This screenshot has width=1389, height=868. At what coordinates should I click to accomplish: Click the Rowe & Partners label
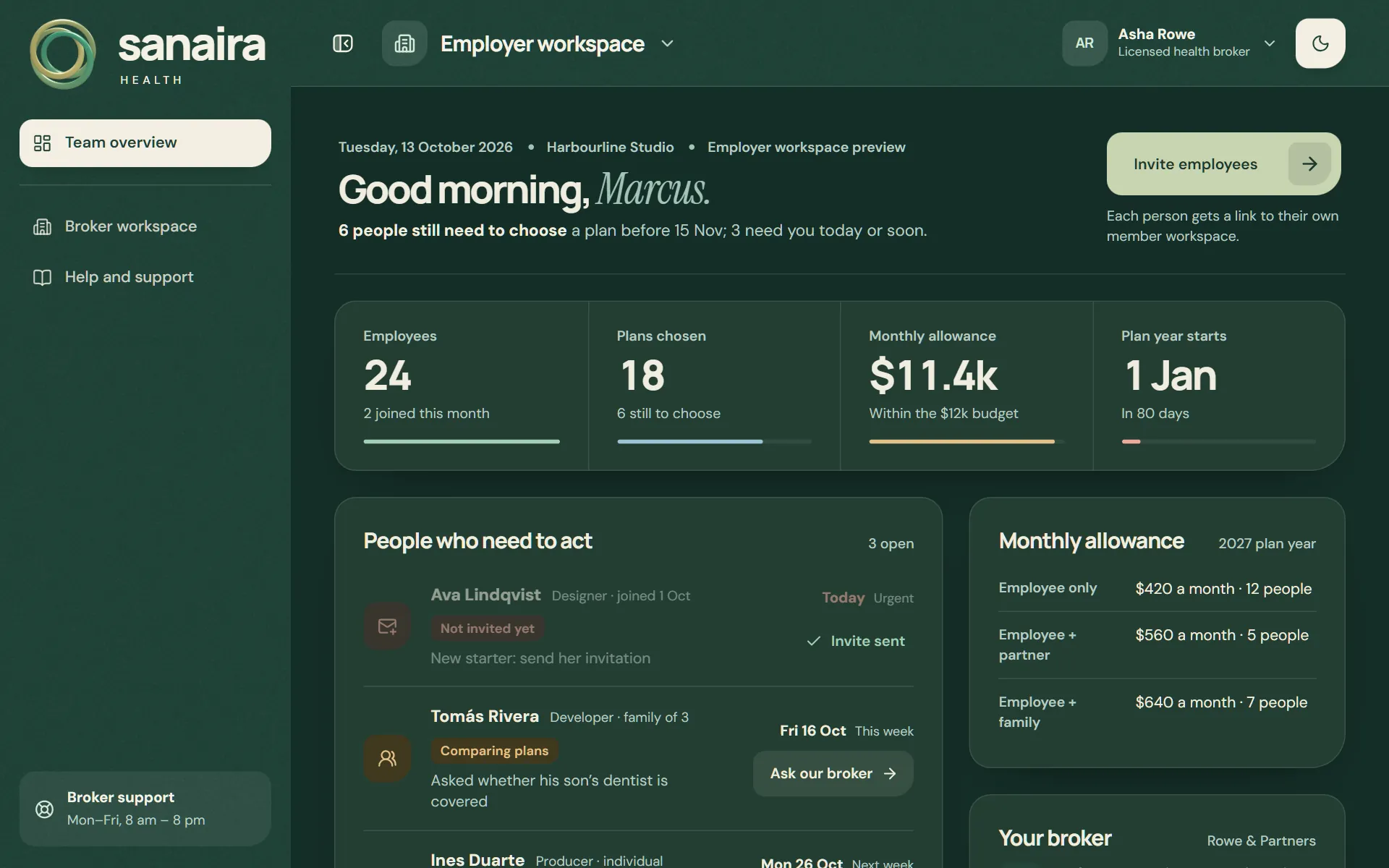(x=1261, y=841)
